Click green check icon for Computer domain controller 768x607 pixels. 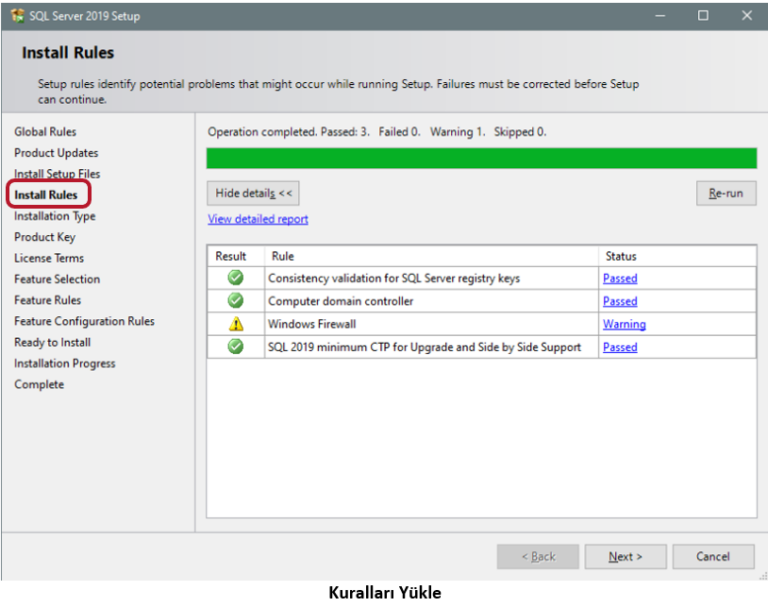[x=235, y=301]
